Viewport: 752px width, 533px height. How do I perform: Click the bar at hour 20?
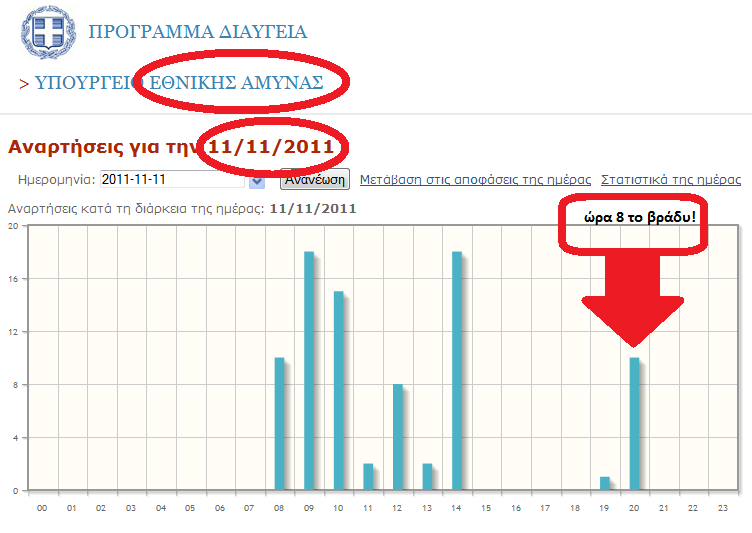pos(634,424)
